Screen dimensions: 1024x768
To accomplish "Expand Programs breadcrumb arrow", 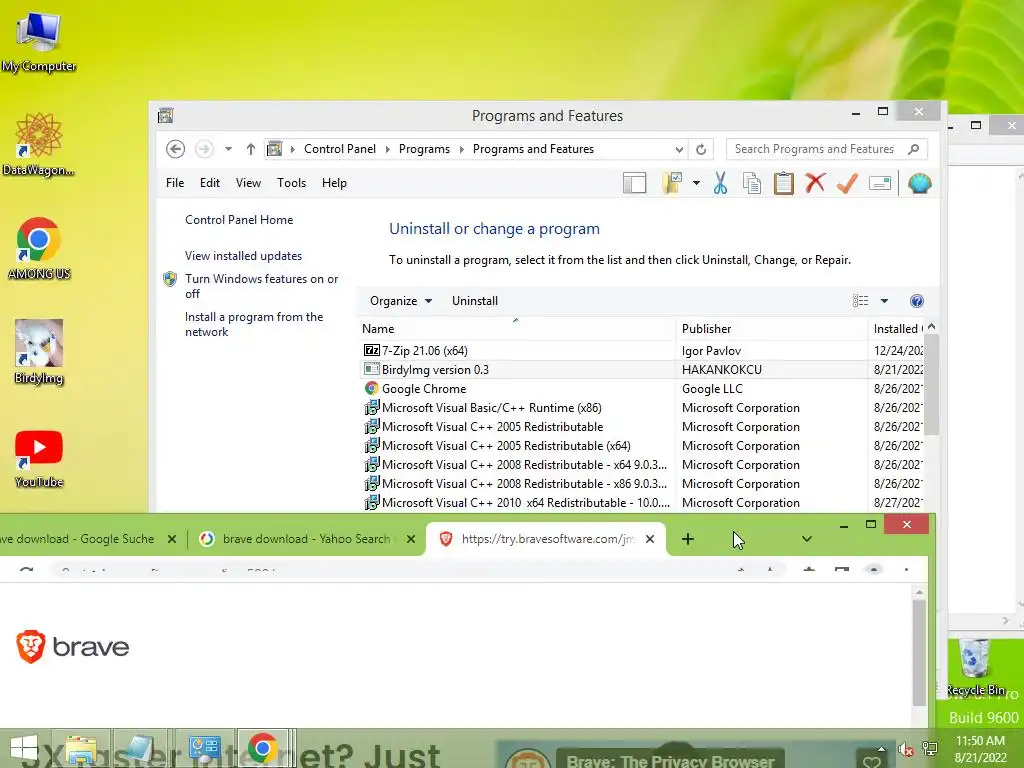I will click(462, 149).
